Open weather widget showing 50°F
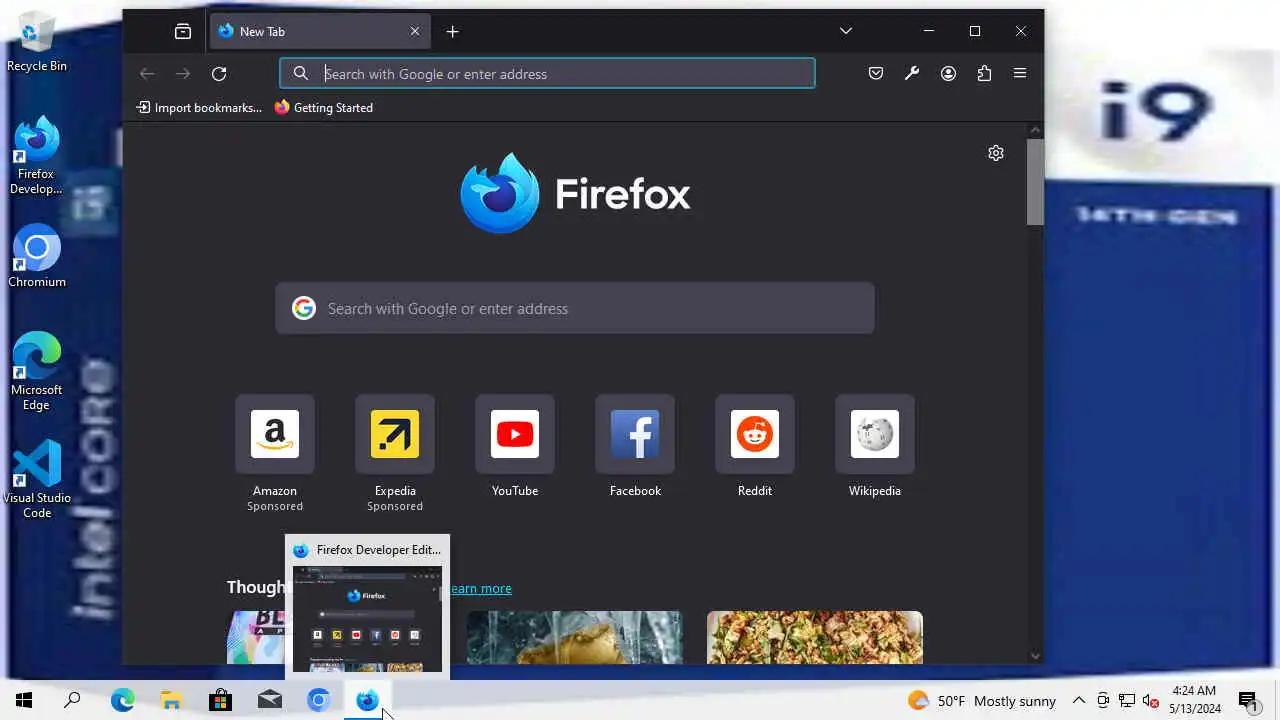 [982, 701]
